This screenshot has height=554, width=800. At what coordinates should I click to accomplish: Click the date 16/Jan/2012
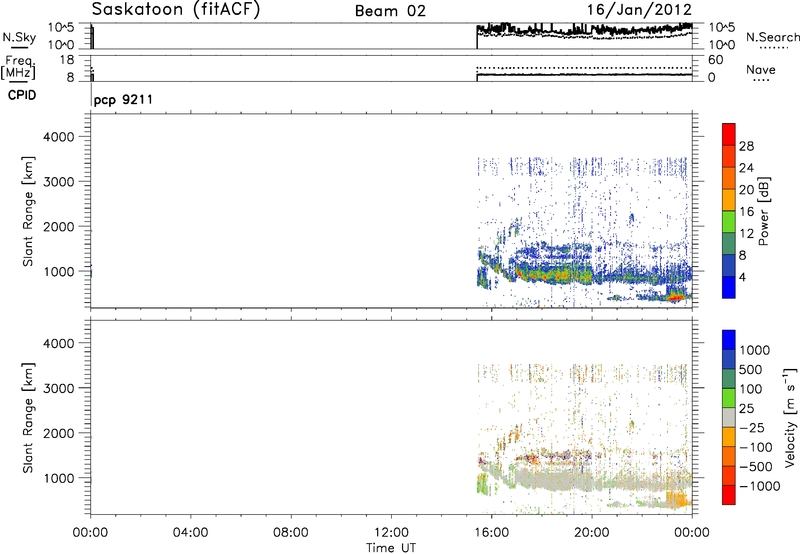pos(639,10)
